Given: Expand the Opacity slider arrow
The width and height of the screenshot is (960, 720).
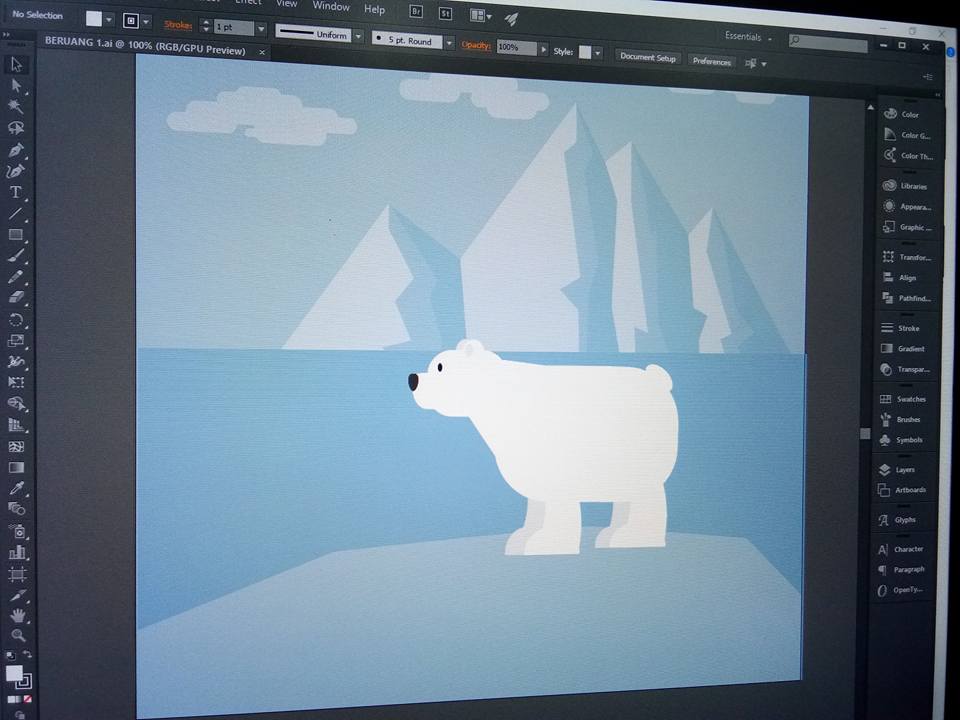Looking at the screenshot, I should point(543,49).
